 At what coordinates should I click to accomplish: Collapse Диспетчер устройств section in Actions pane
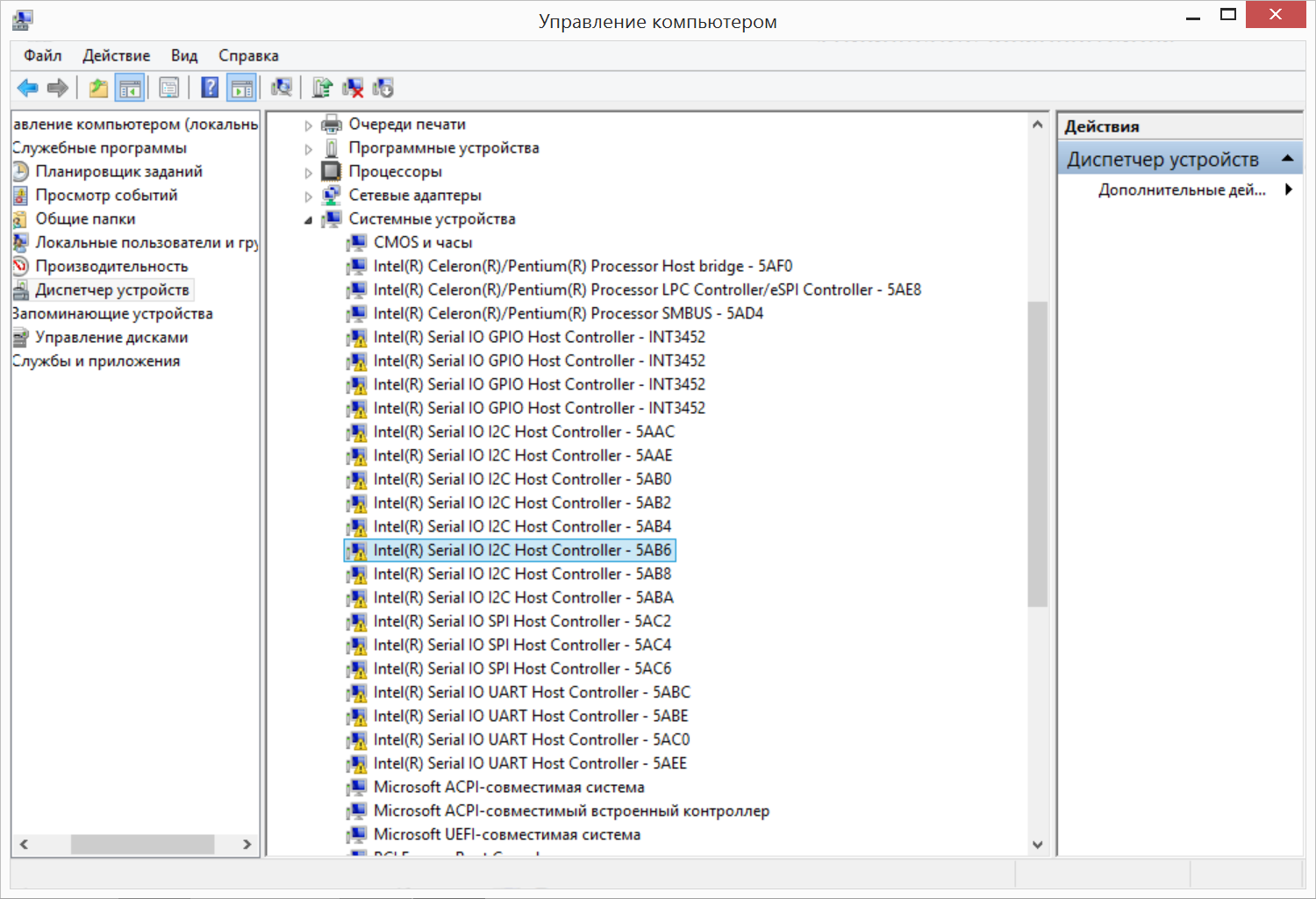tap(1287, 159)
